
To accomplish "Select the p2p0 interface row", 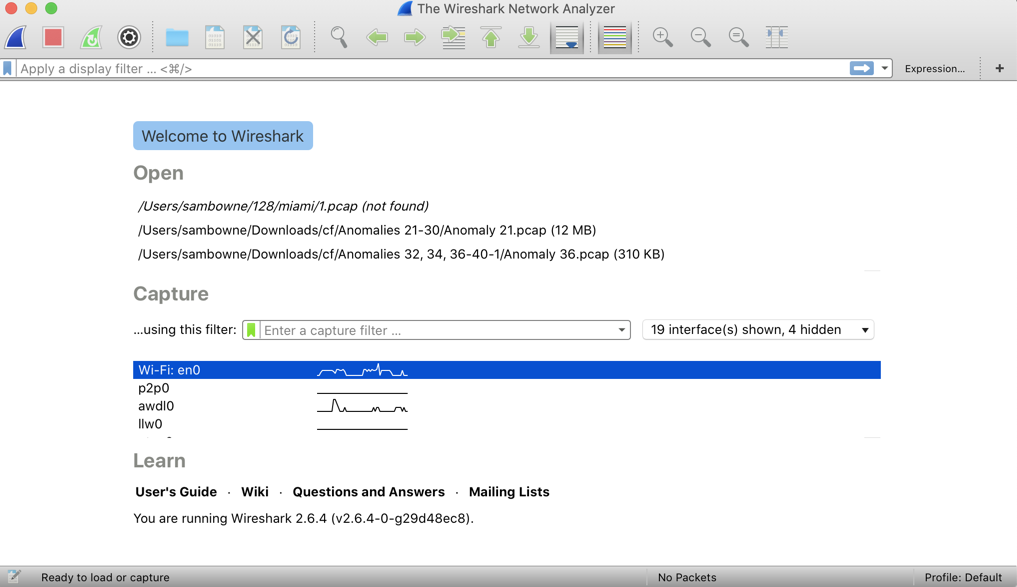I will [507, 388].
